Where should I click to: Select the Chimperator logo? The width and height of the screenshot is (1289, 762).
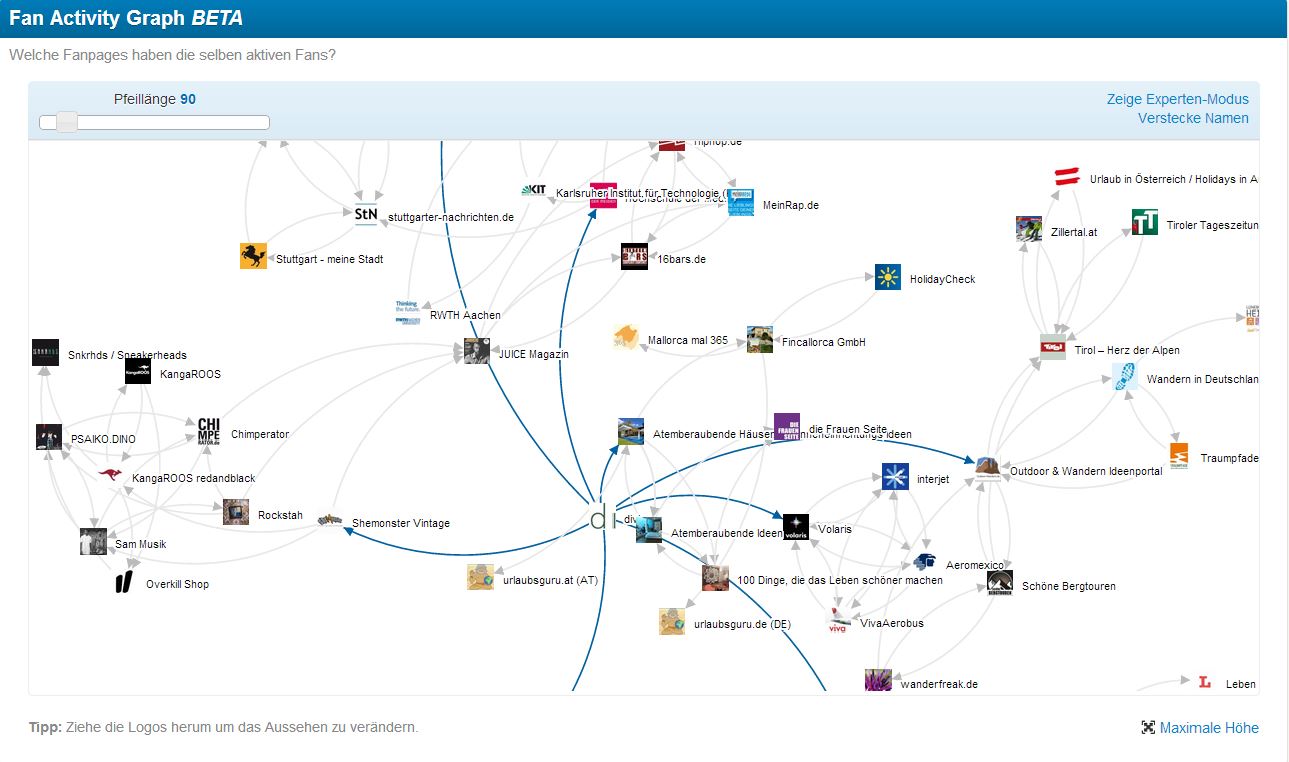coord(209,431)
